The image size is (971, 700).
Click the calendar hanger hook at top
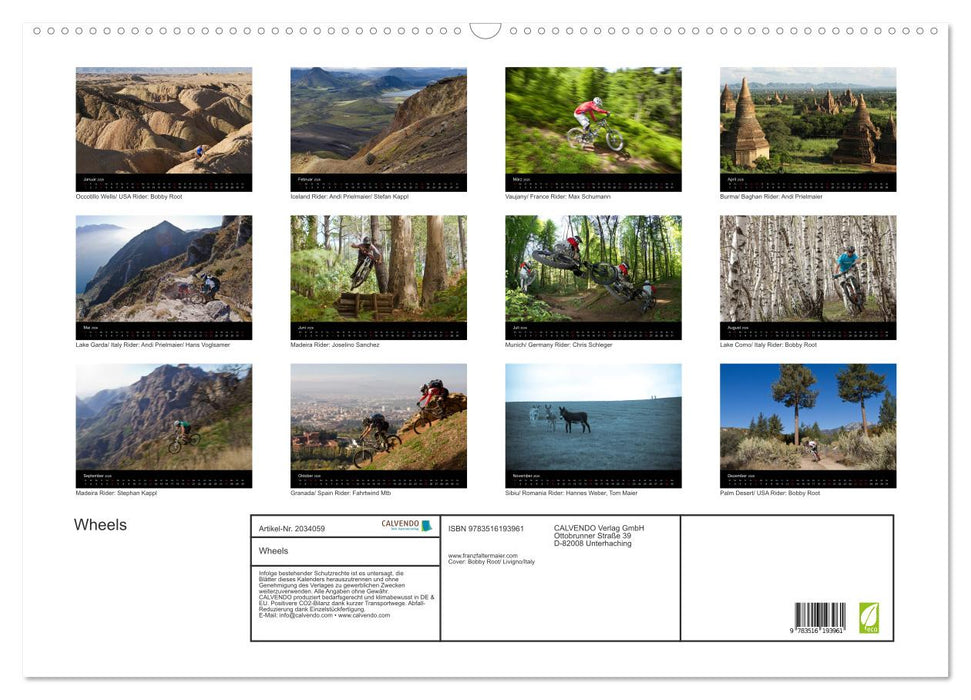[485, 30]
